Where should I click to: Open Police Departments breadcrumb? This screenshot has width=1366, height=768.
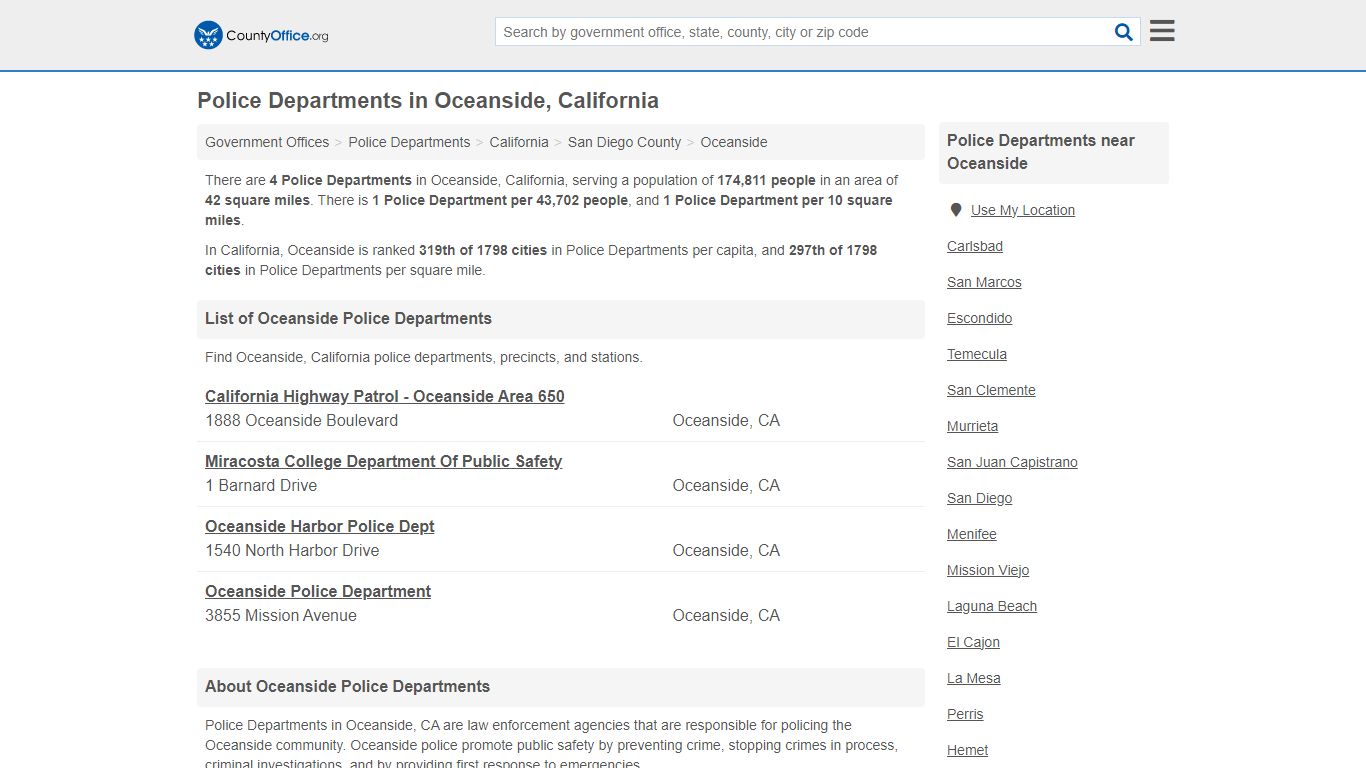coord(409,142)
